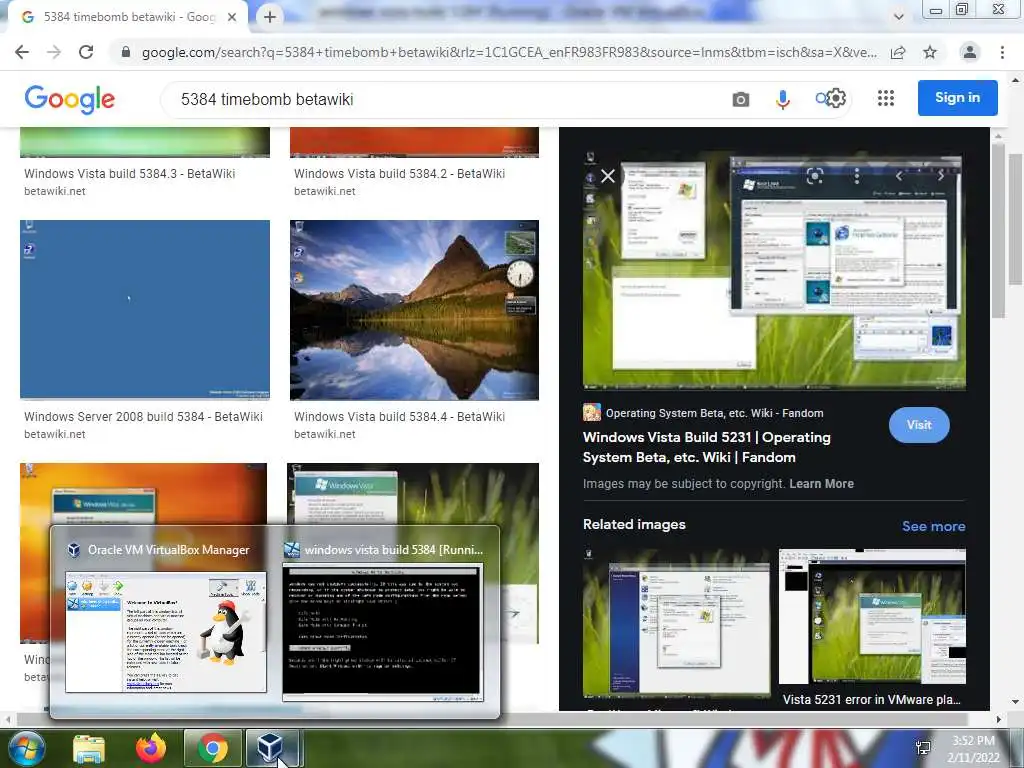This screenshot has height=768, width=1024.
Task: Open the Chrome profile avatar
Action: pyautogui.click(x=970, y=52)
